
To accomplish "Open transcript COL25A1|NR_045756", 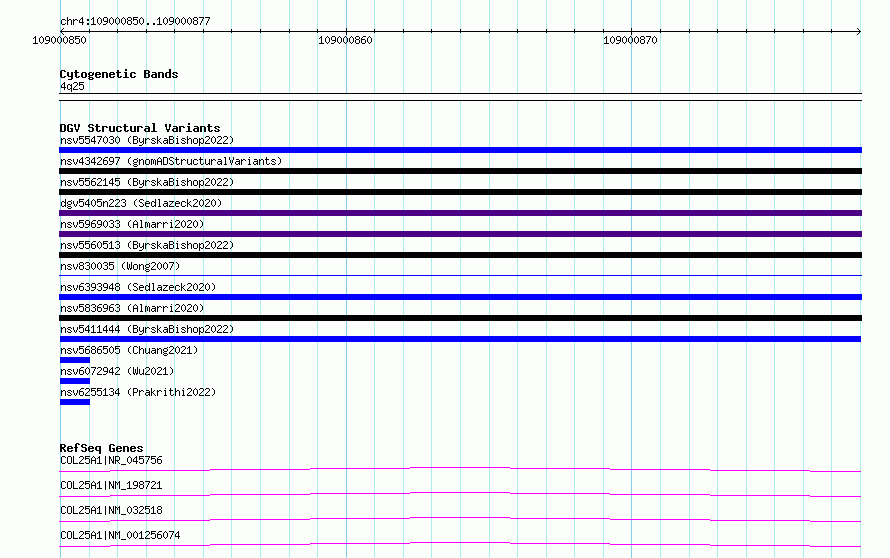I will coord(111,460).
